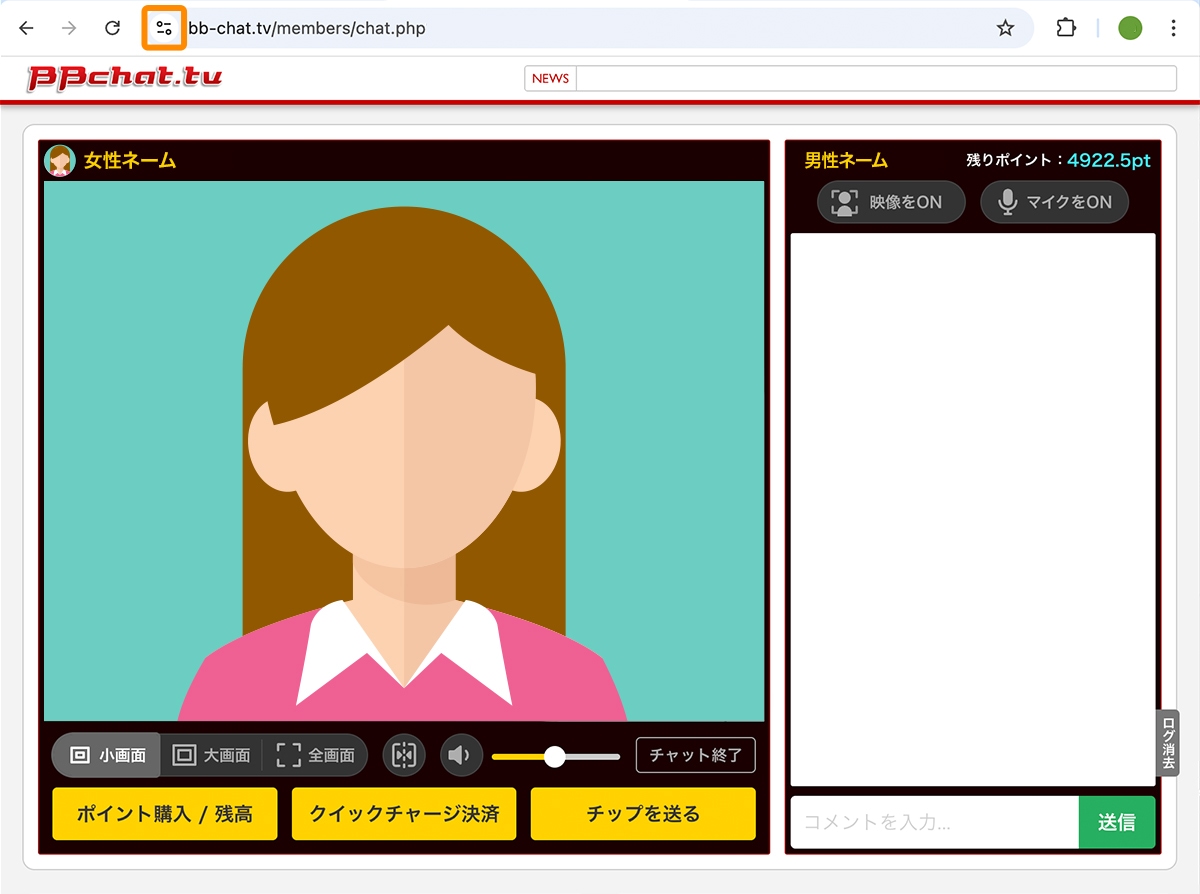Send a tip with チップを送る
This screenshot has width=1200, height=894.
point(643,814)
